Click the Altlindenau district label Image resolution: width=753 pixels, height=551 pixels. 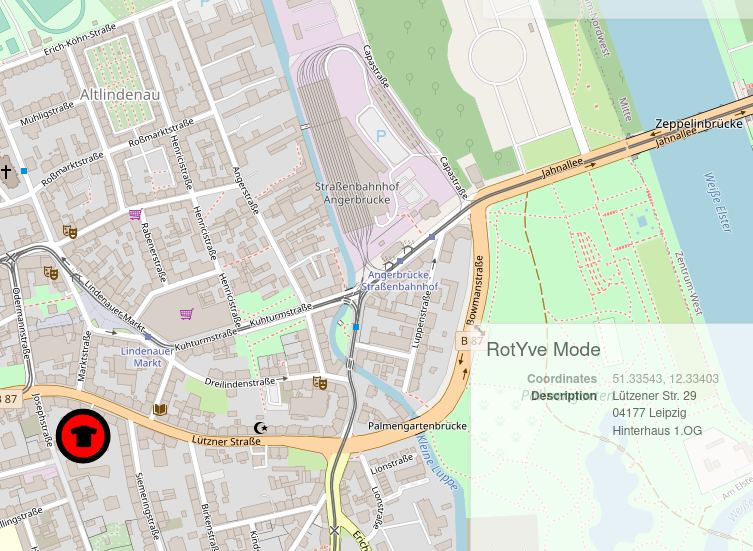click(x=120, y=95)
